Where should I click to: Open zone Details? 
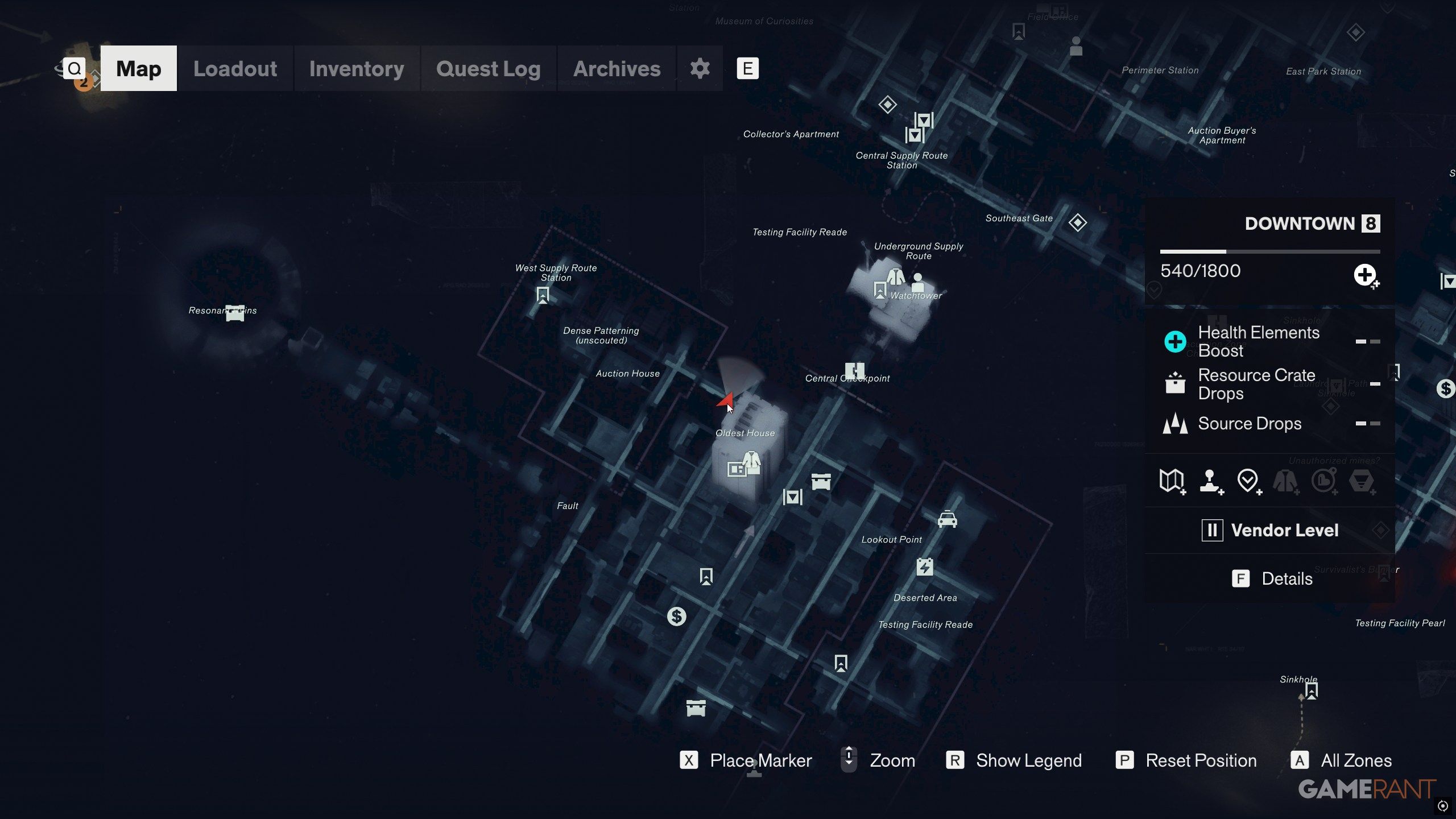click(x=1272, y=578)
